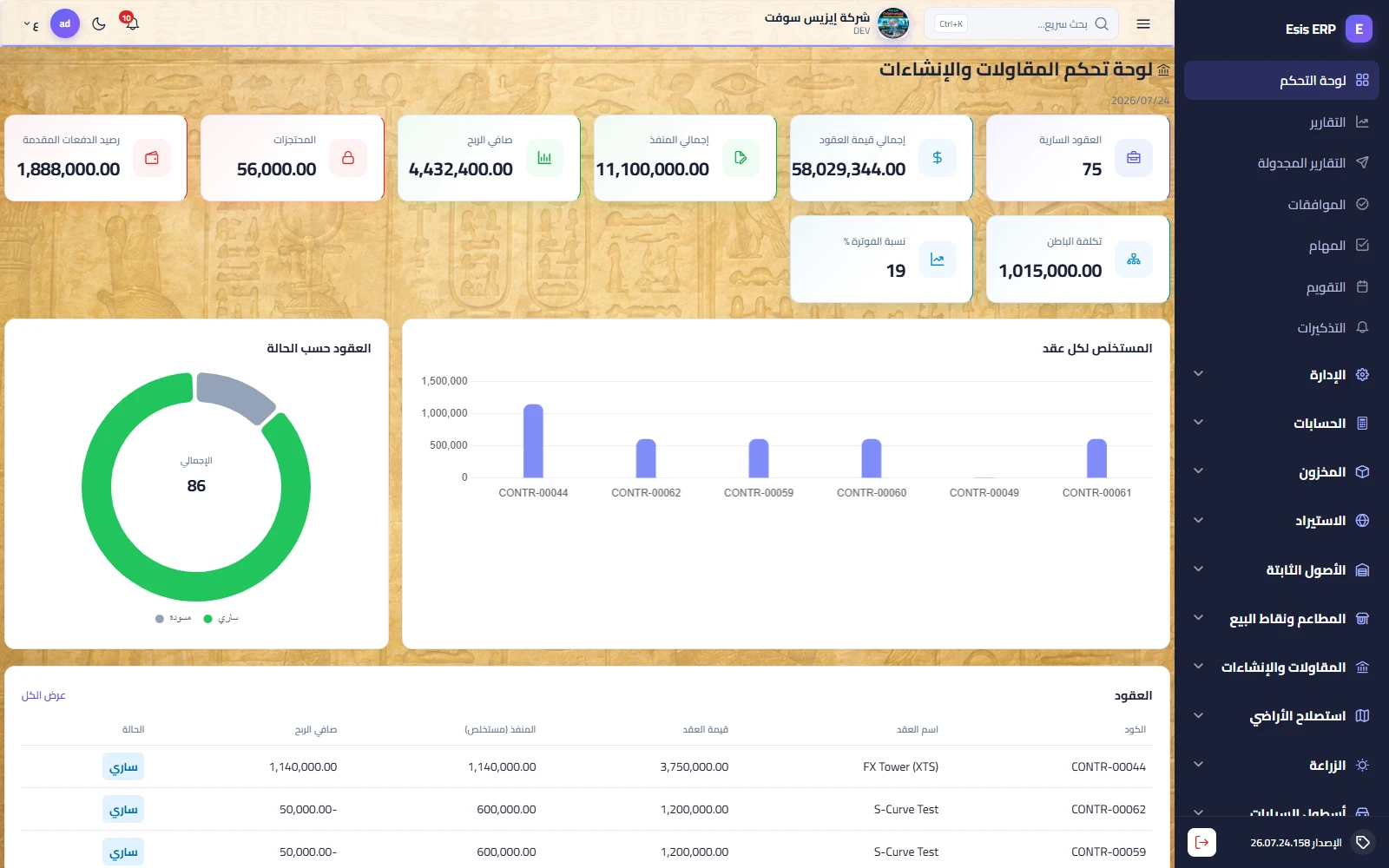
Task: Click the CONTR-00062 code in table
Action: [x=1109, y=809]
